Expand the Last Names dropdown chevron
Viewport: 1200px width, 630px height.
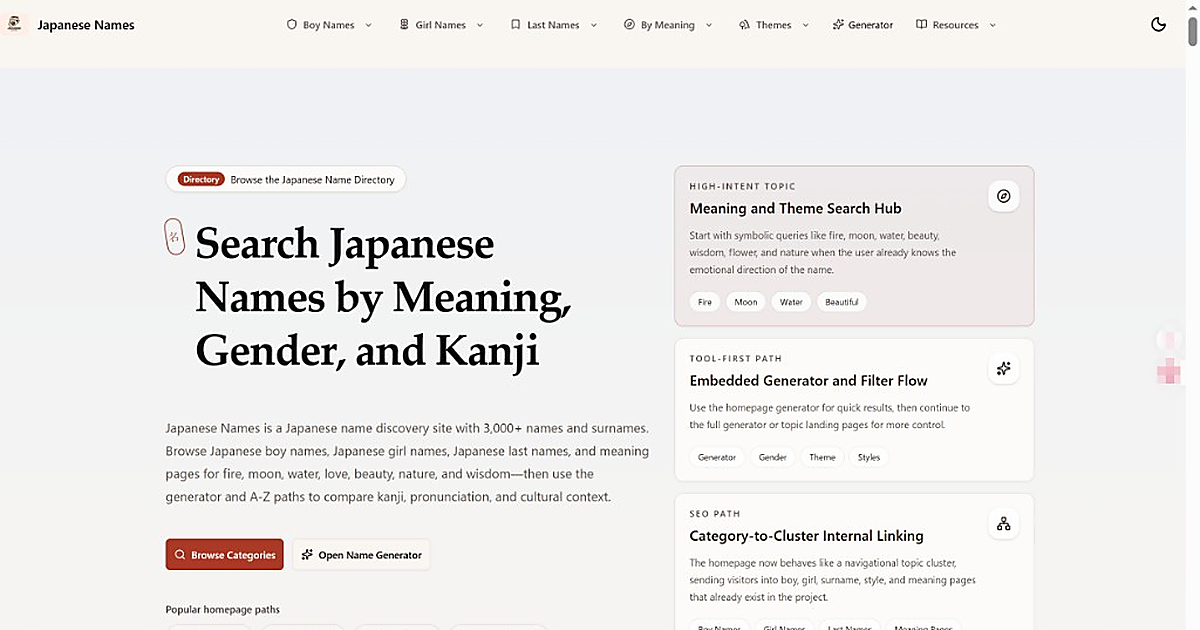(594, 25)
